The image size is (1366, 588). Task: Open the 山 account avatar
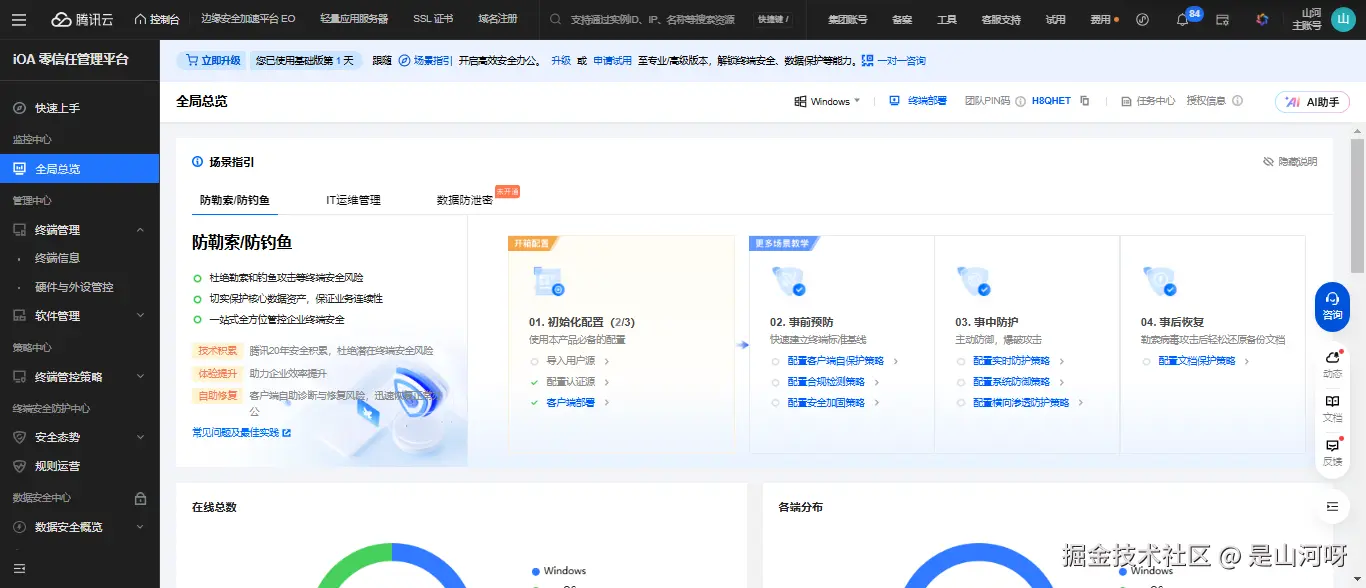tap(1343, 19)
